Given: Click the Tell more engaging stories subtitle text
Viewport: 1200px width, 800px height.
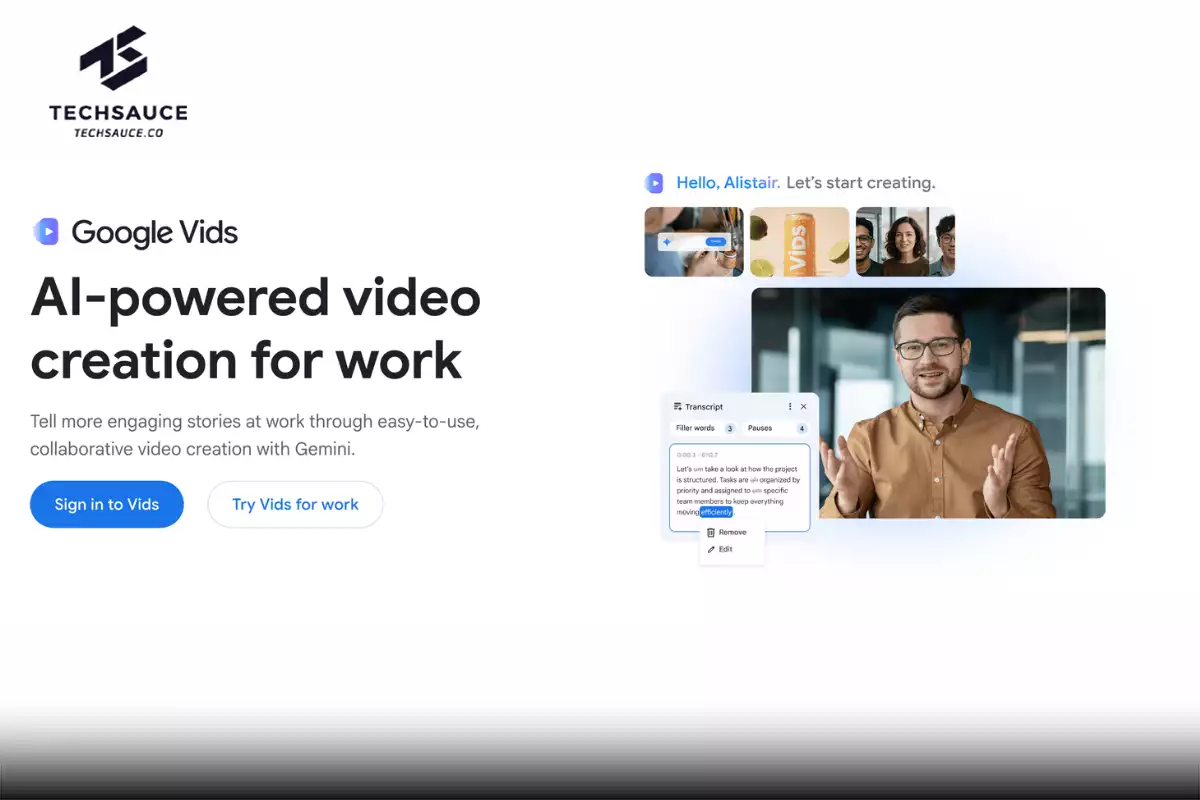Looking at the screenshot, I should 255,435.
